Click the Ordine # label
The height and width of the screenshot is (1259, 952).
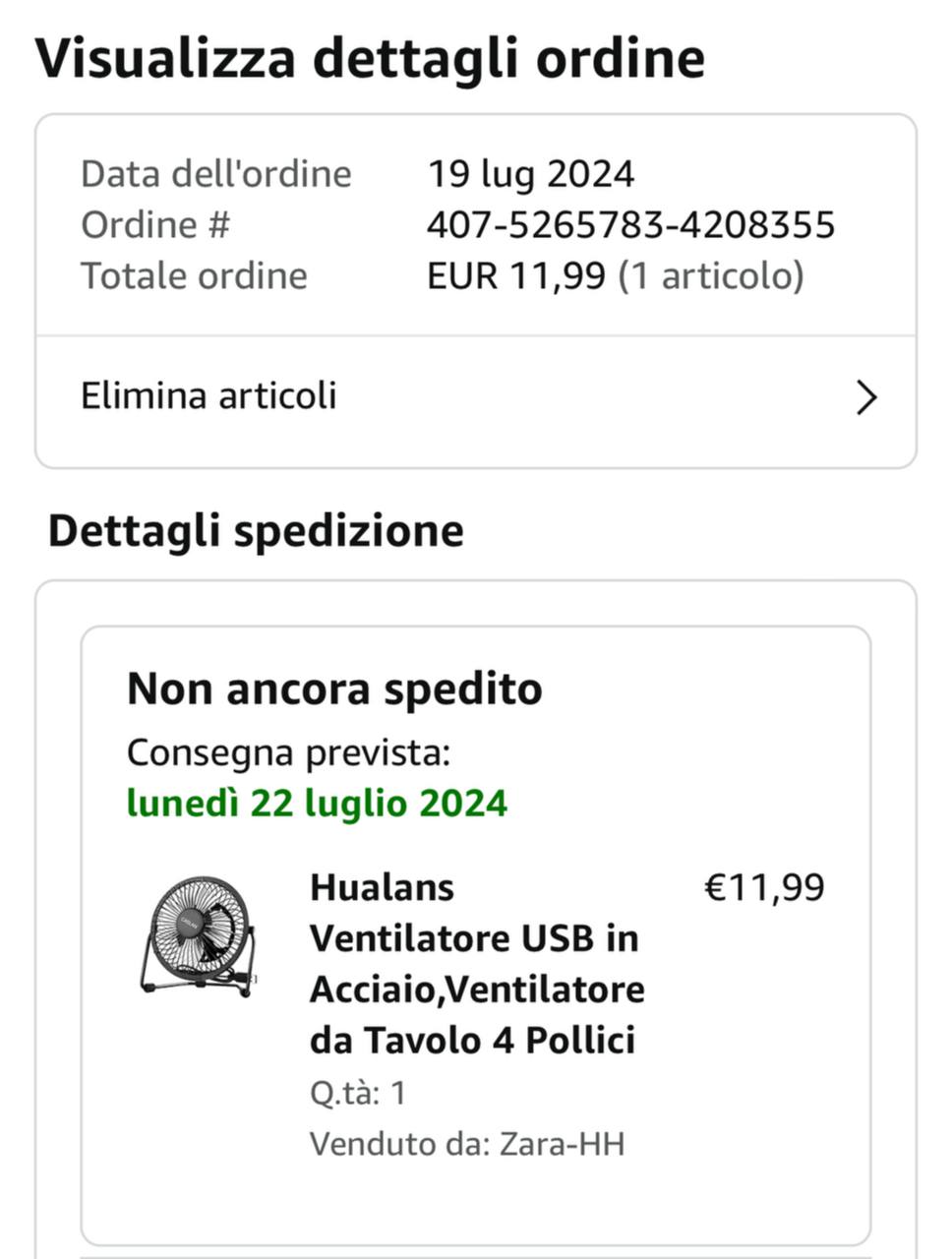coord(155,225)
